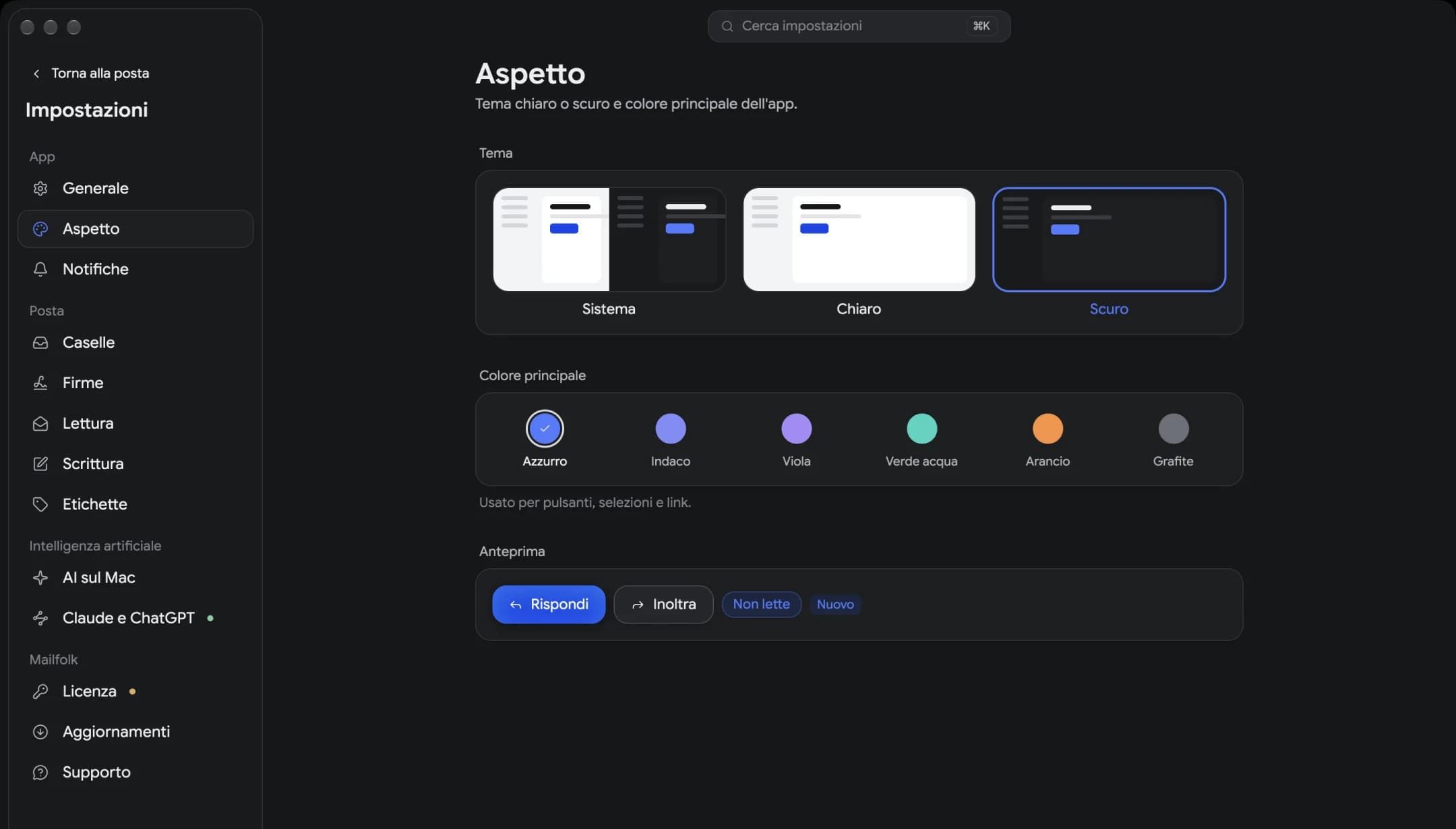Click the pencil icon beside Scrittura
Screen dimensions: 1456x829
click(x=40, y=464)
